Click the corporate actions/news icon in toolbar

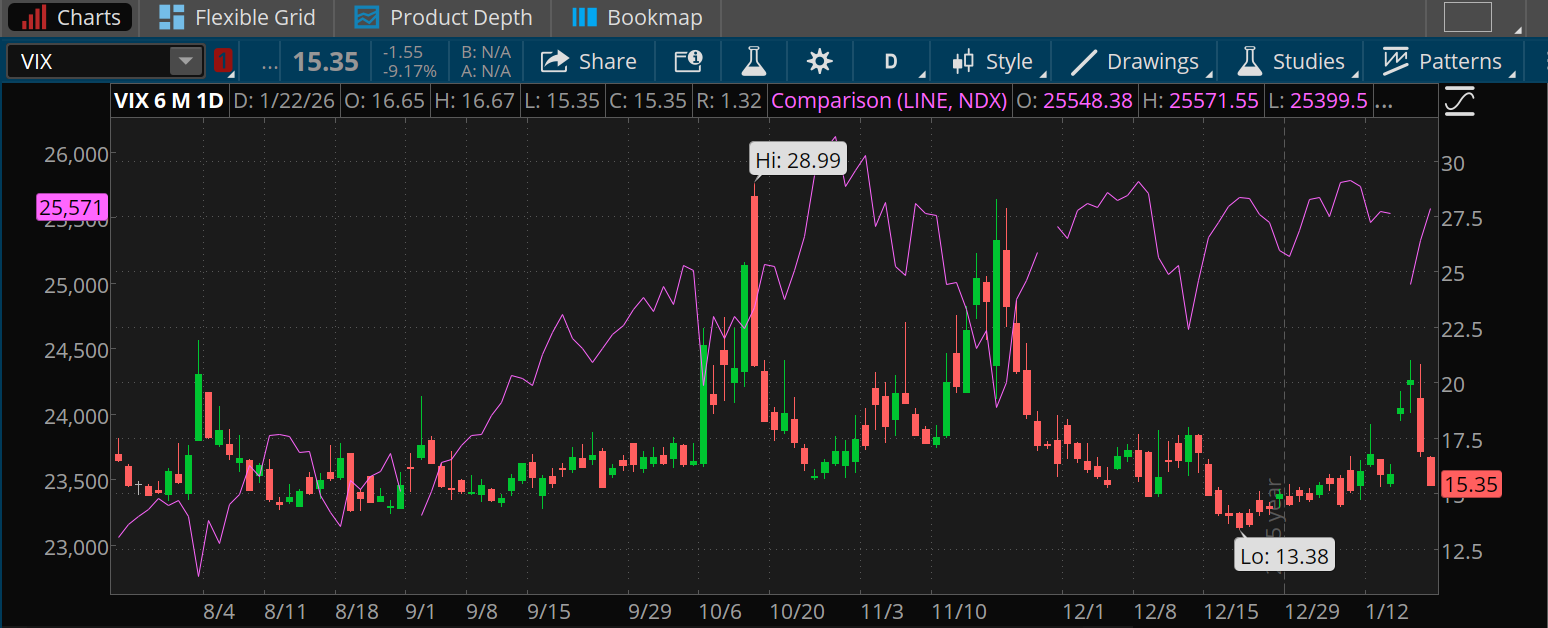click(x=687, y=61)
